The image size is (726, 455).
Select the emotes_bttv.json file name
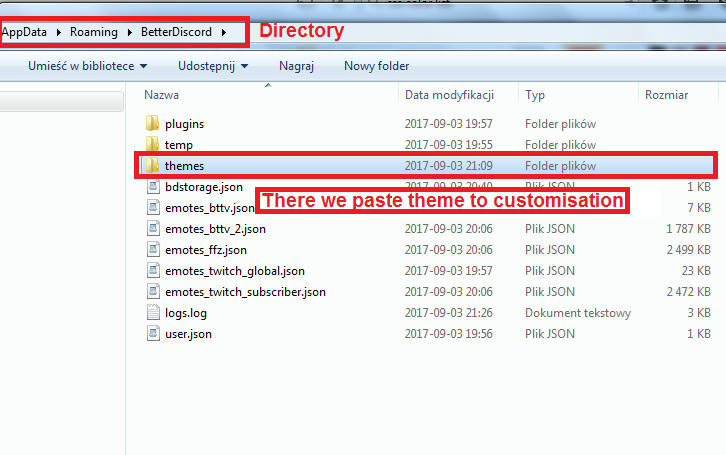(x=209, y=208)
